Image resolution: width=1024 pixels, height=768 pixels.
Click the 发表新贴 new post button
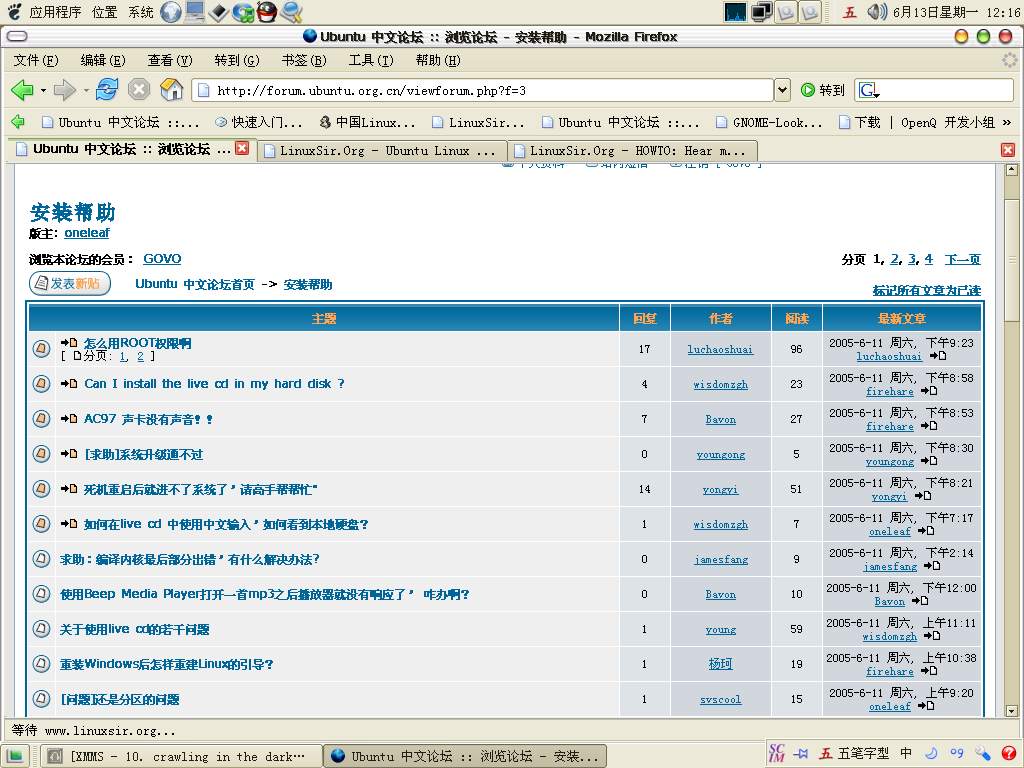coord(70,283)
